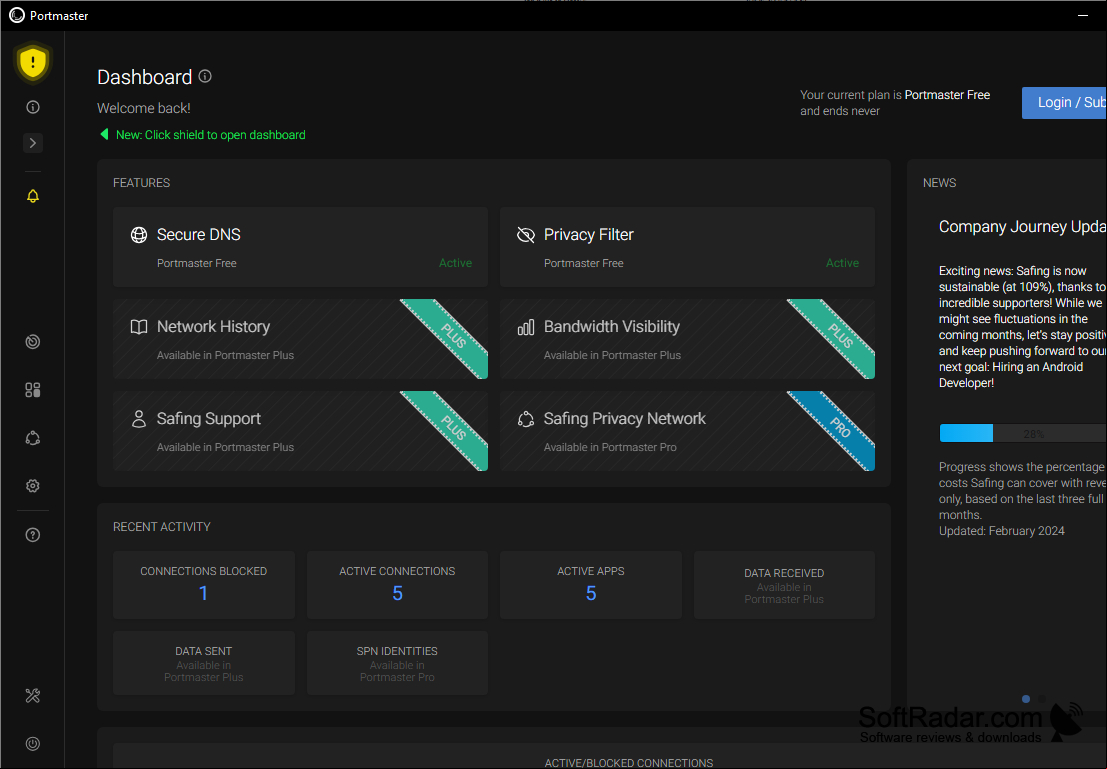Viewport: 1107px width, 769px height.
Task: Click the power icon in the sidebar
Action: (x=32, y=744)
